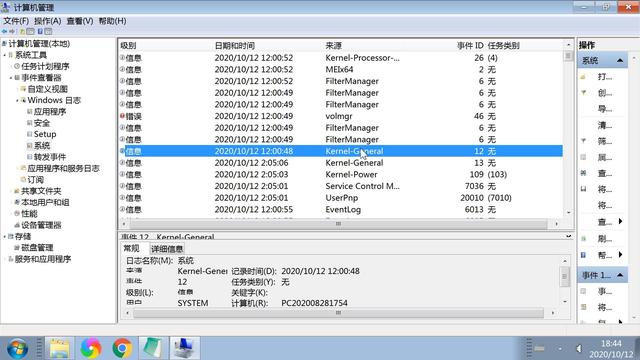
Task: Sort by the 级别 column header
Action: [128, 45]
